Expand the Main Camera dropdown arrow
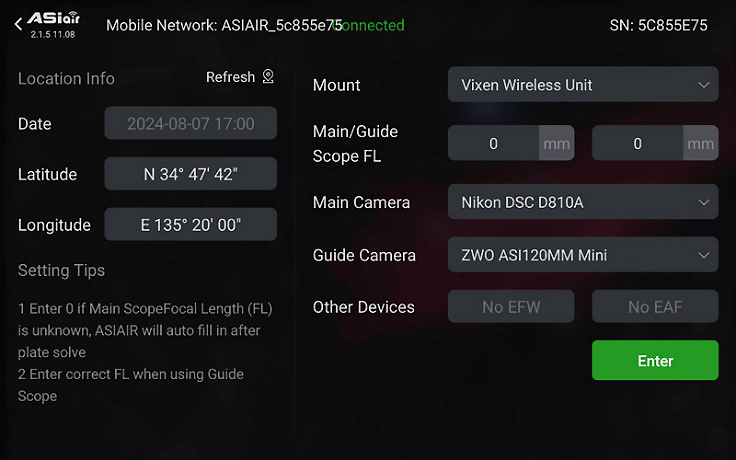The height and width of the screenshot is (460, 736). pyautogui.click(x=703, y=203)
